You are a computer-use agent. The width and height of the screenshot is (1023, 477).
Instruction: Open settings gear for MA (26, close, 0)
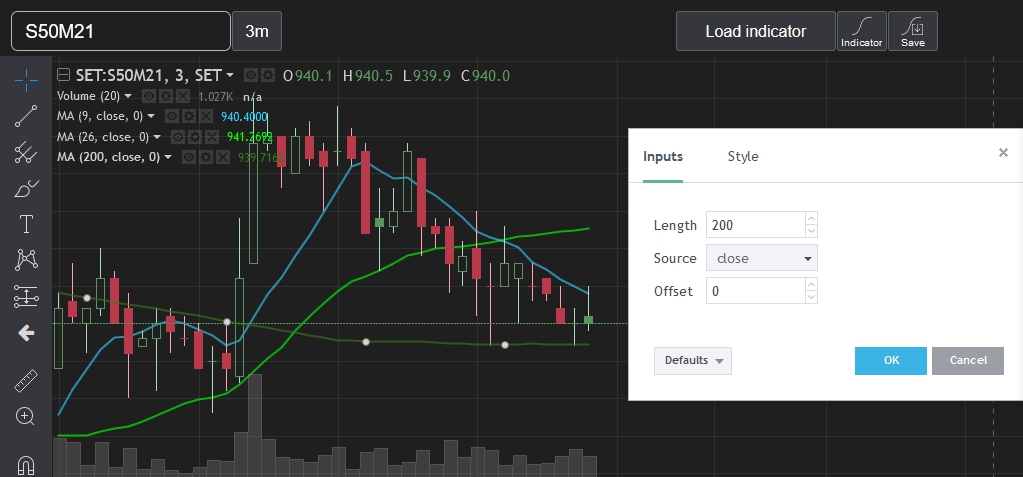click(x=195, y=137)
